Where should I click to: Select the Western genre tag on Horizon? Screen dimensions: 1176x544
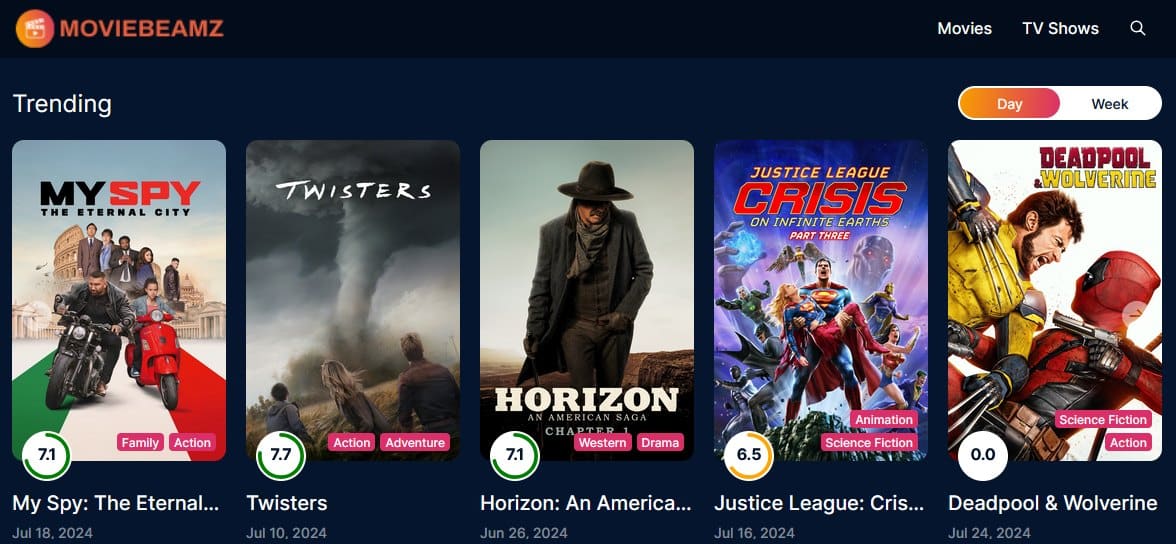coord(603,443)
